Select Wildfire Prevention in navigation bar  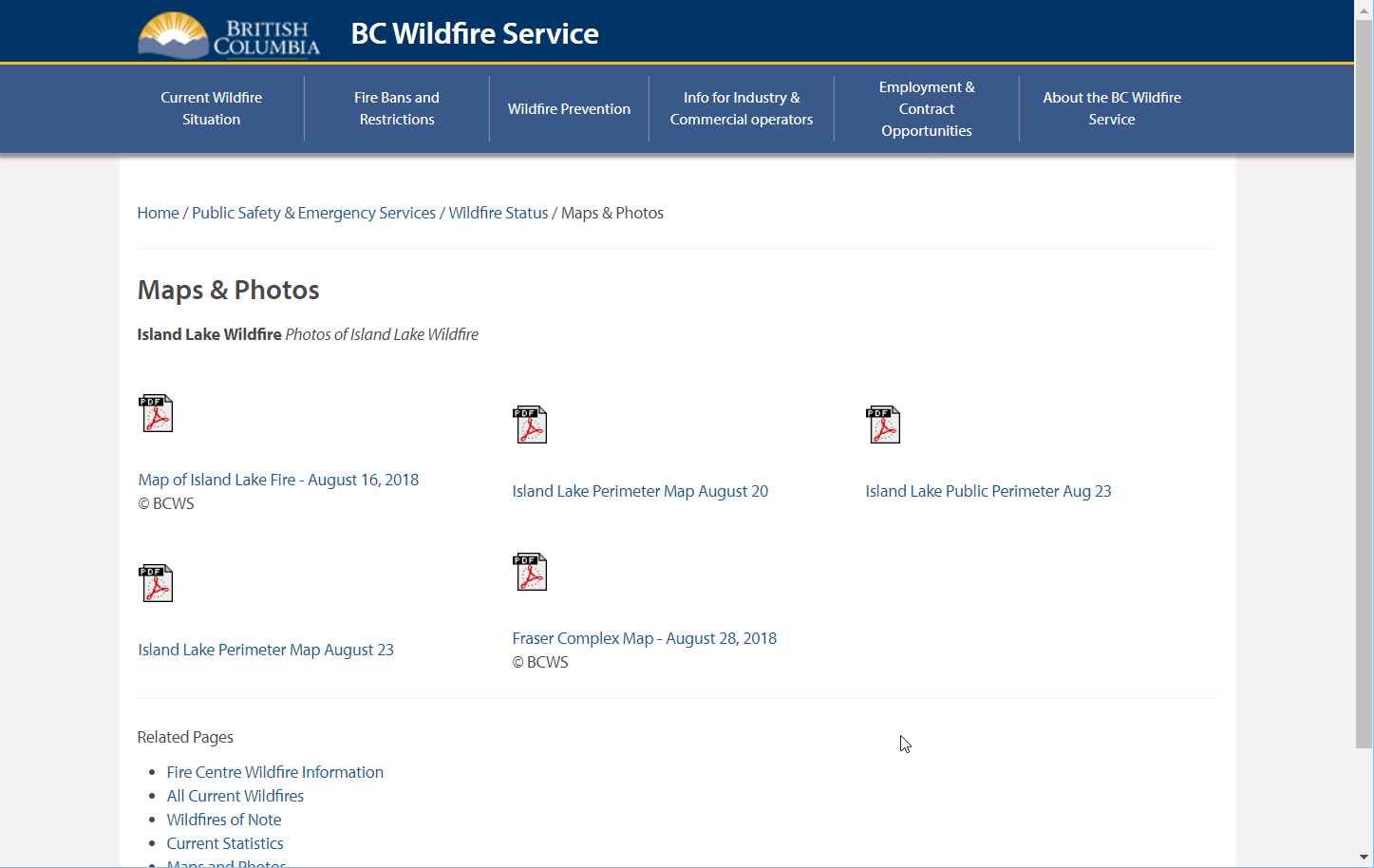569,109
